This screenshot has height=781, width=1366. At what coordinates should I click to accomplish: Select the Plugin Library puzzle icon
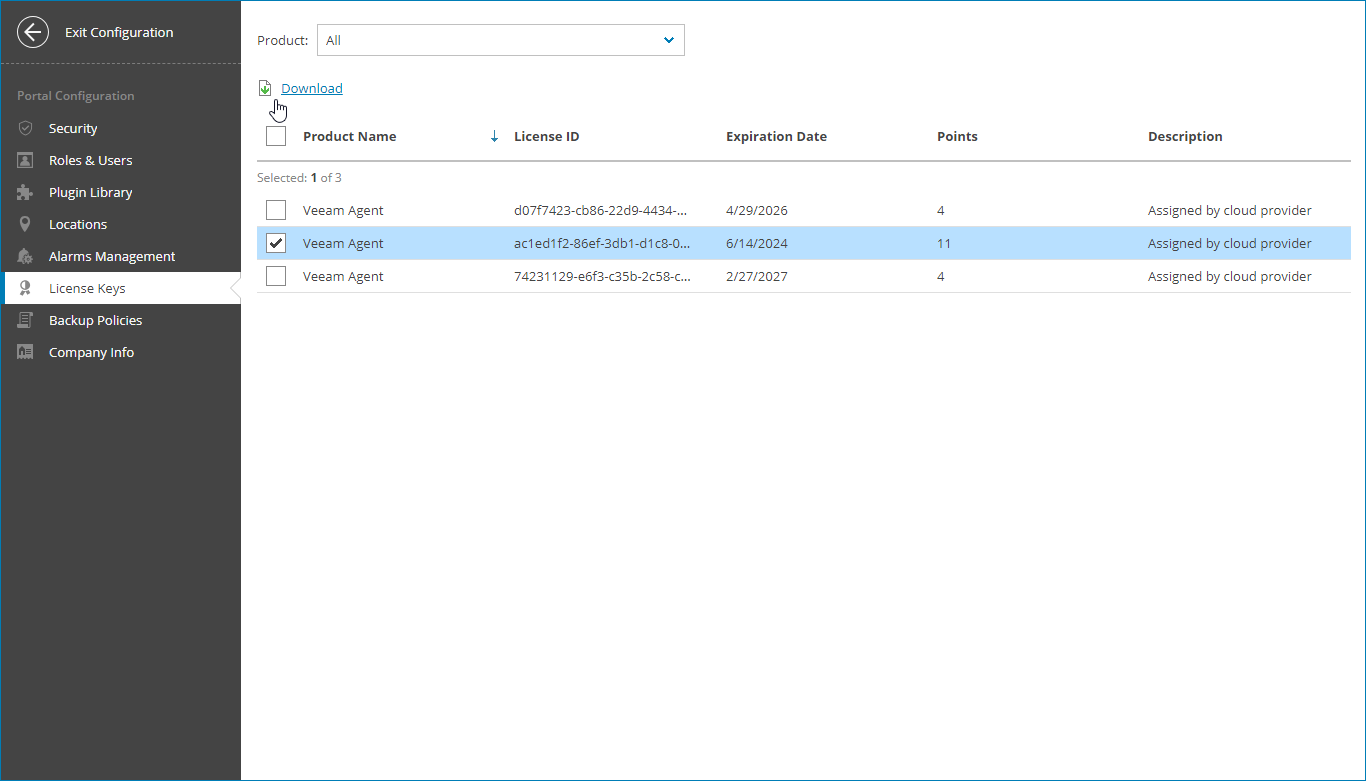pyautogui.click(x=24, y=192)
